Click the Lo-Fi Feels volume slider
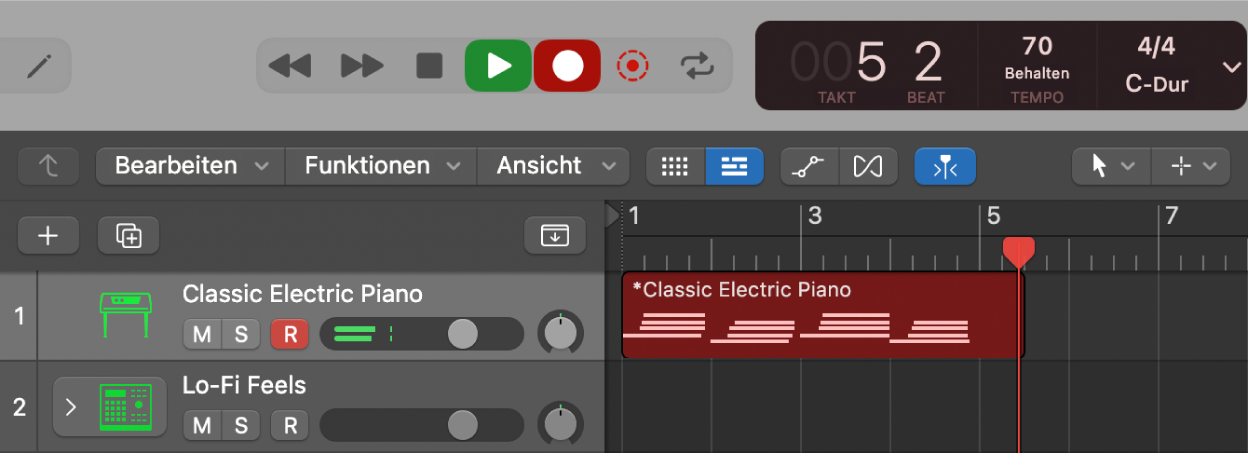Image resolution: width=1248 pixels, height=455 pixels. click(462, 426)
